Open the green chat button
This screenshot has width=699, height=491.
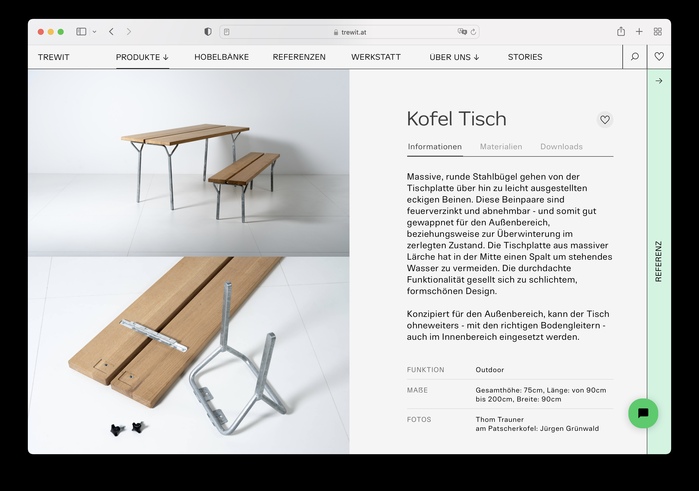(x=643, y=413)
